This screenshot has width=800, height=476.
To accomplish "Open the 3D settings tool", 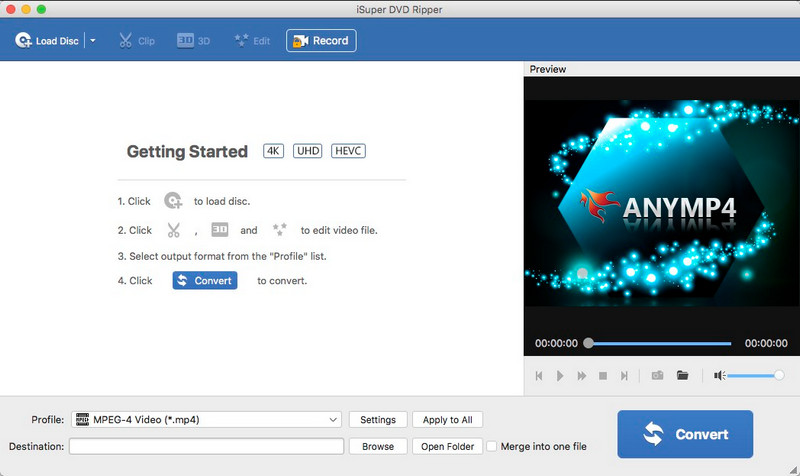I will pyautogui.click(x=195, y=41).
